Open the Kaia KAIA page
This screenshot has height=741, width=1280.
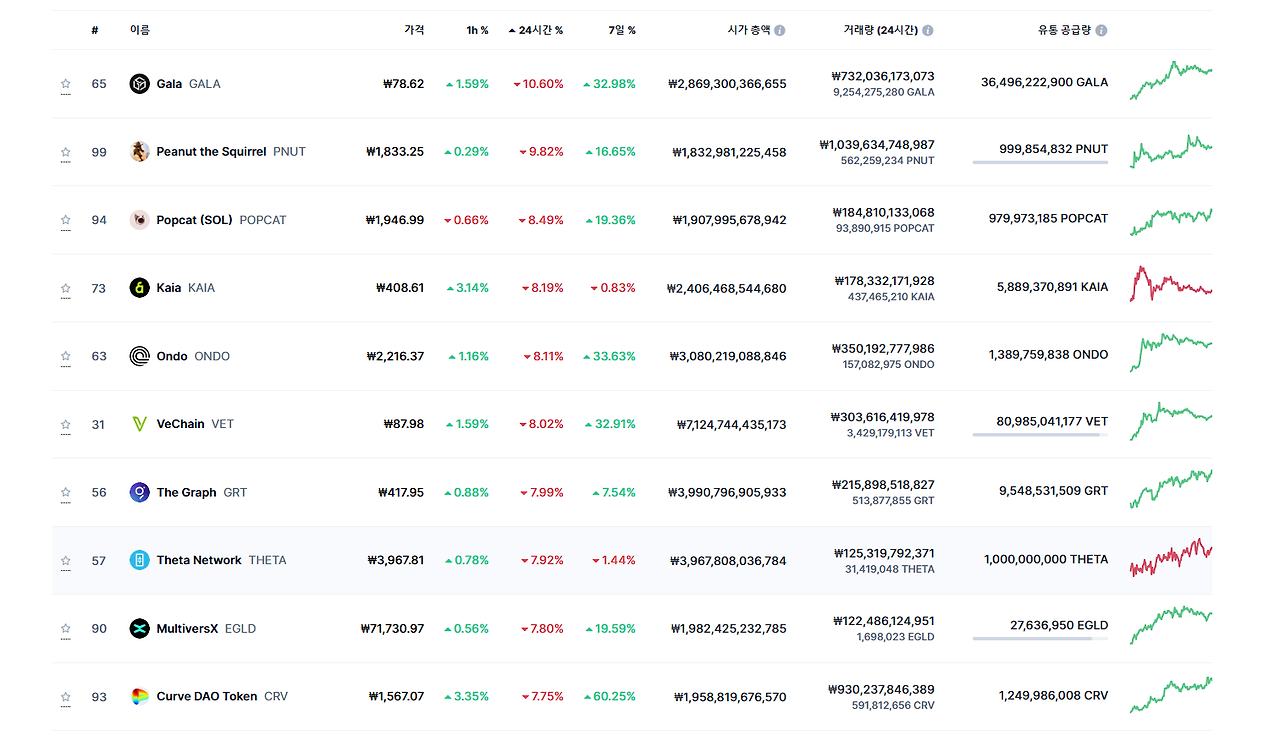[x=185, y=288]
